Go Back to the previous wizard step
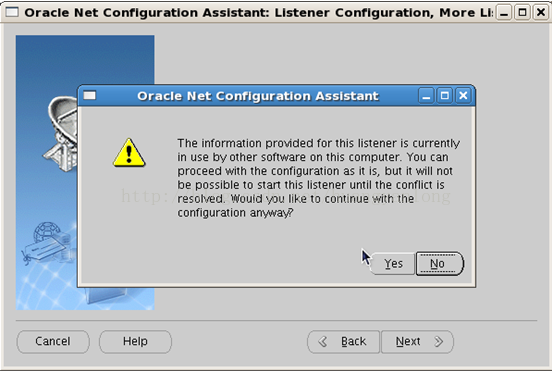This screenshot has width=552, height=371. [x=343, y=341]
